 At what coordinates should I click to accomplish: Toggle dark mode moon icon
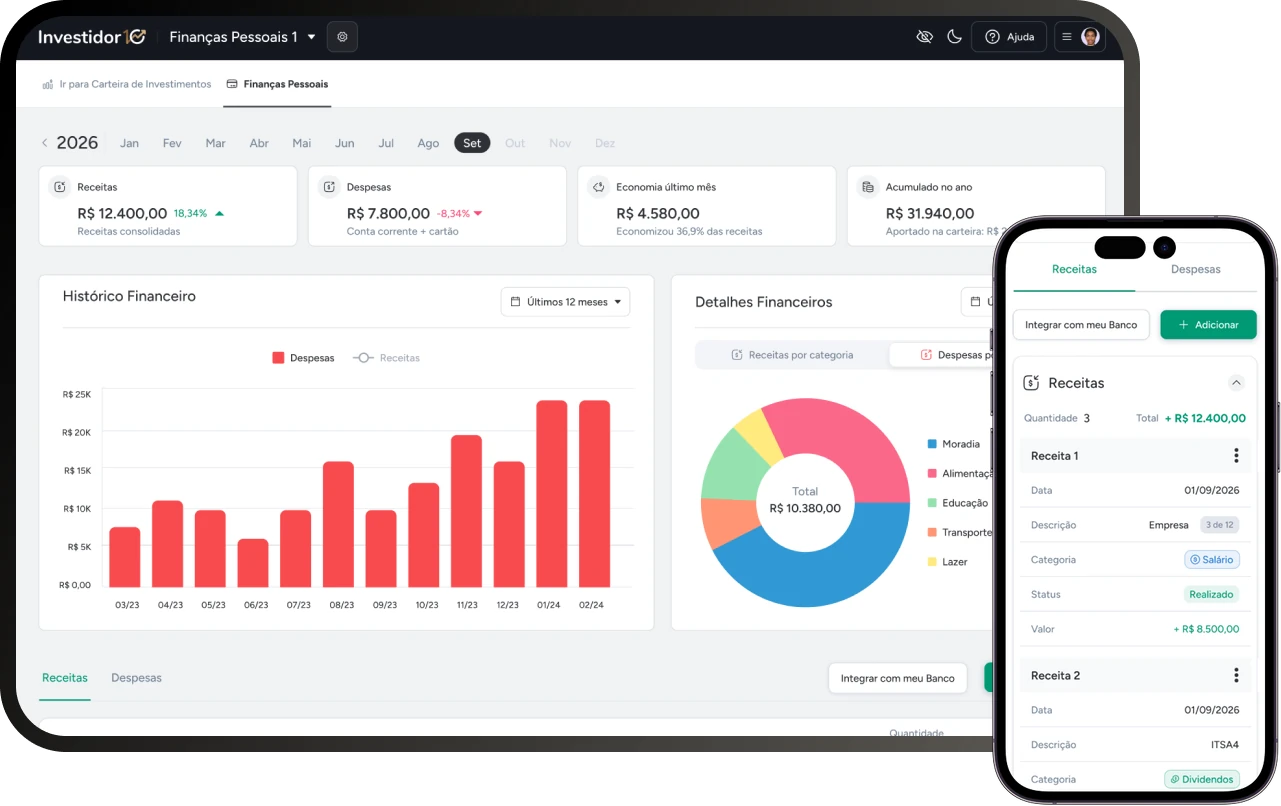954,37
